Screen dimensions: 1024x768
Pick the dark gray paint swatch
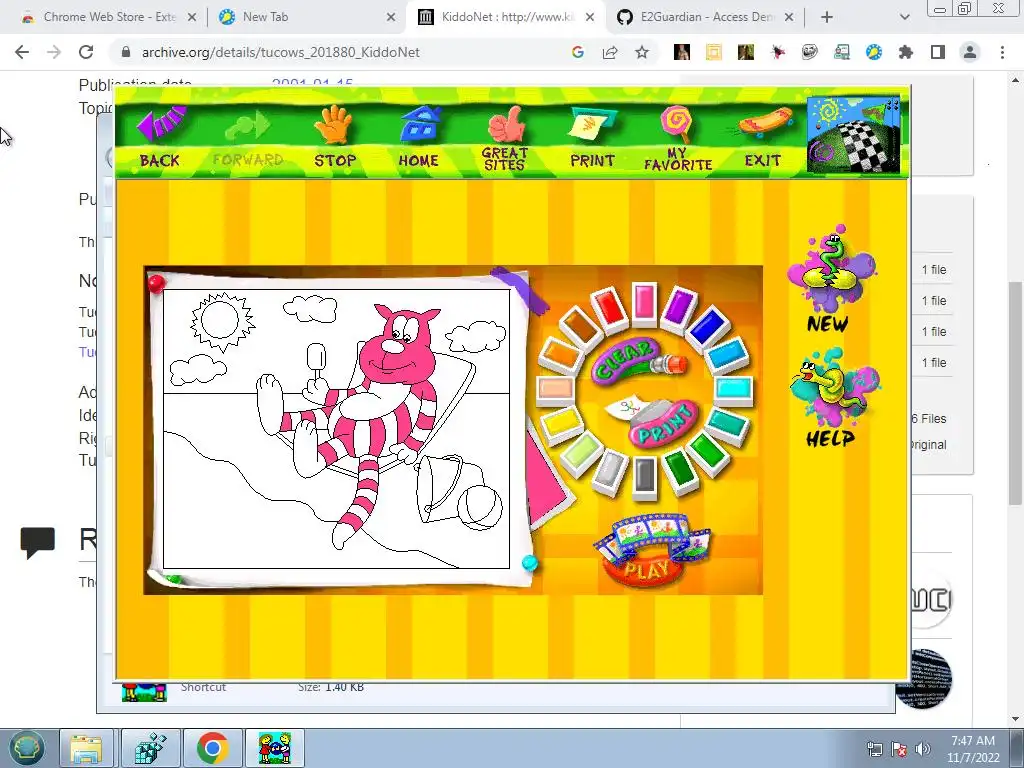645,477
